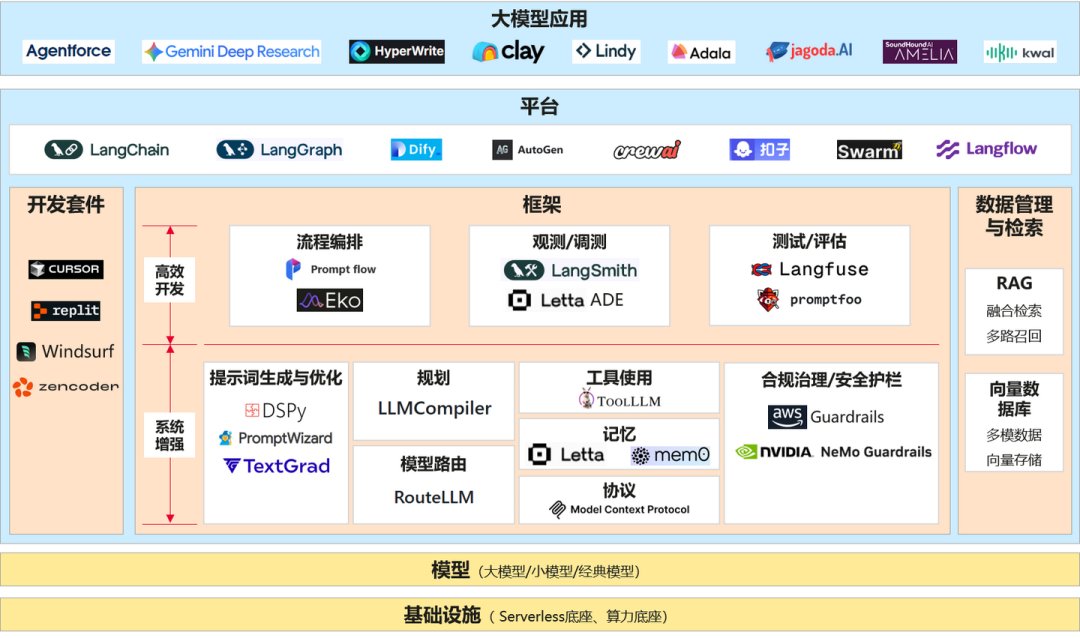Image resolution: width=1080 pixels, height=638 pixels.
Task: Select the 开发套件 heading
Action: (x=66, y=205)
